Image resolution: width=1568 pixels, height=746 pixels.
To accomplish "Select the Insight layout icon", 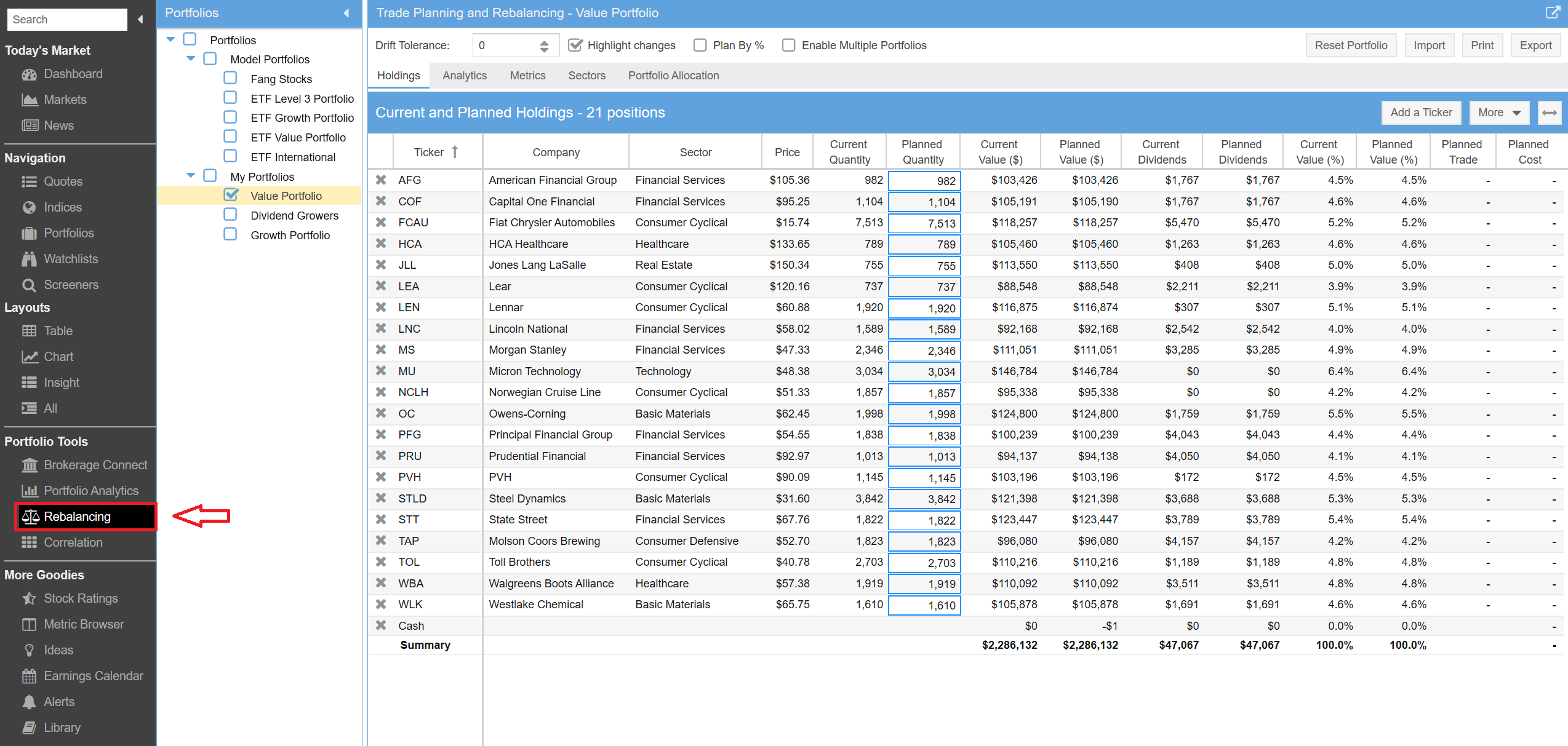I will [29, 383].
